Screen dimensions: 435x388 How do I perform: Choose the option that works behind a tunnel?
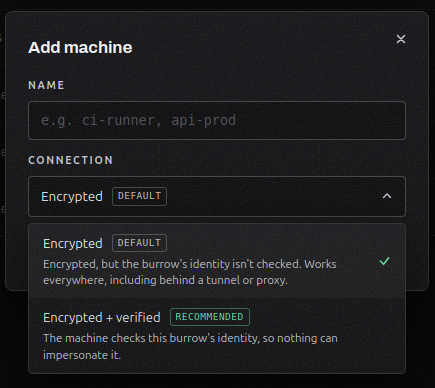tap(217, 261)
